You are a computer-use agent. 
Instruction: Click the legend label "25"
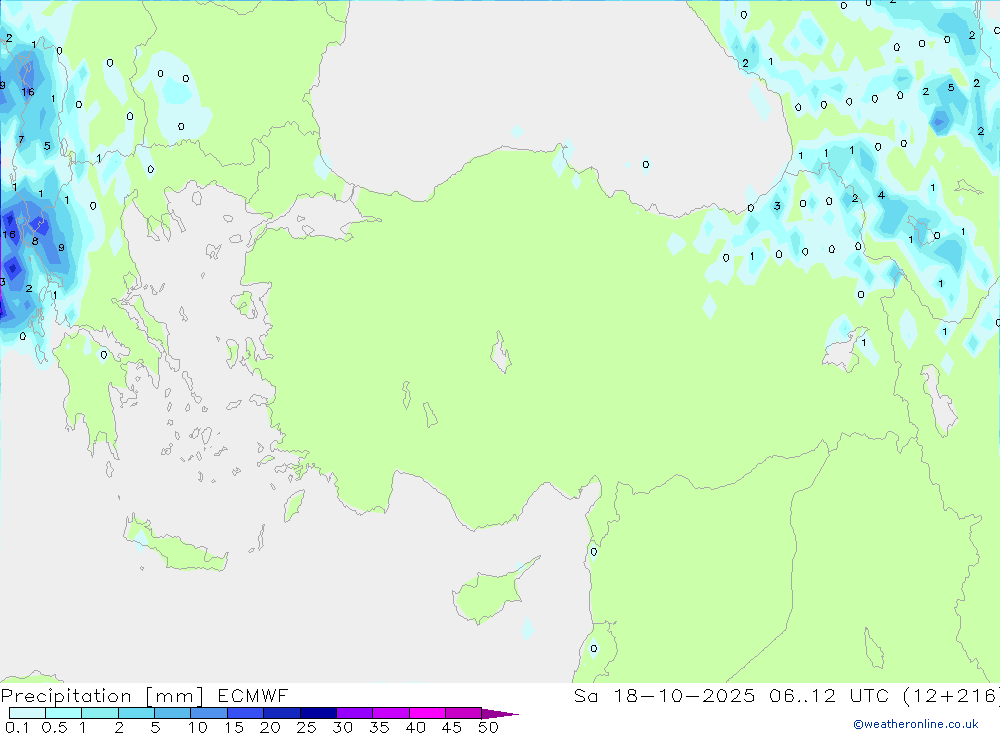coord(306,727)
